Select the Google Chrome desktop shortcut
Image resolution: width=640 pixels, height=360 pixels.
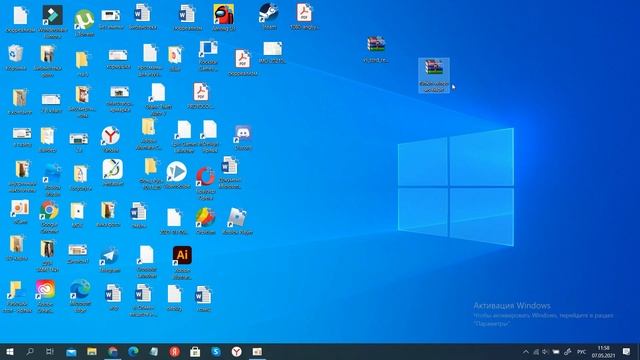pos(49,217)
